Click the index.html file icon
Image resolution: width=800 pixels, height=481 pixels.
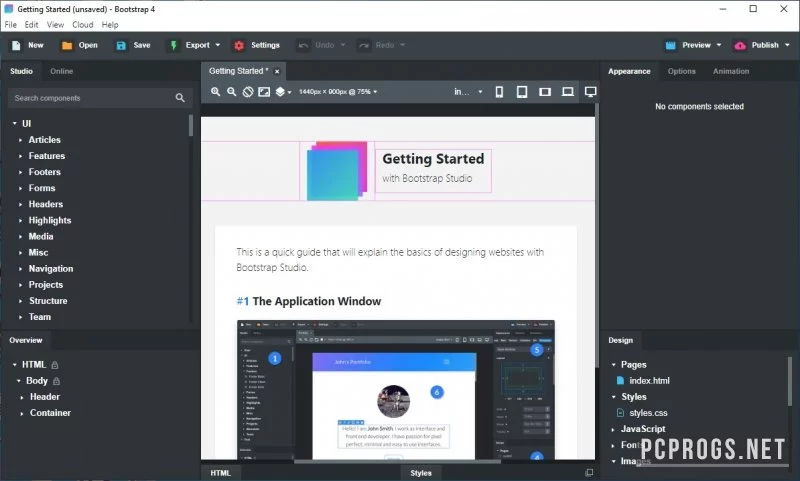pyautogui.click(x=620, y=381)
